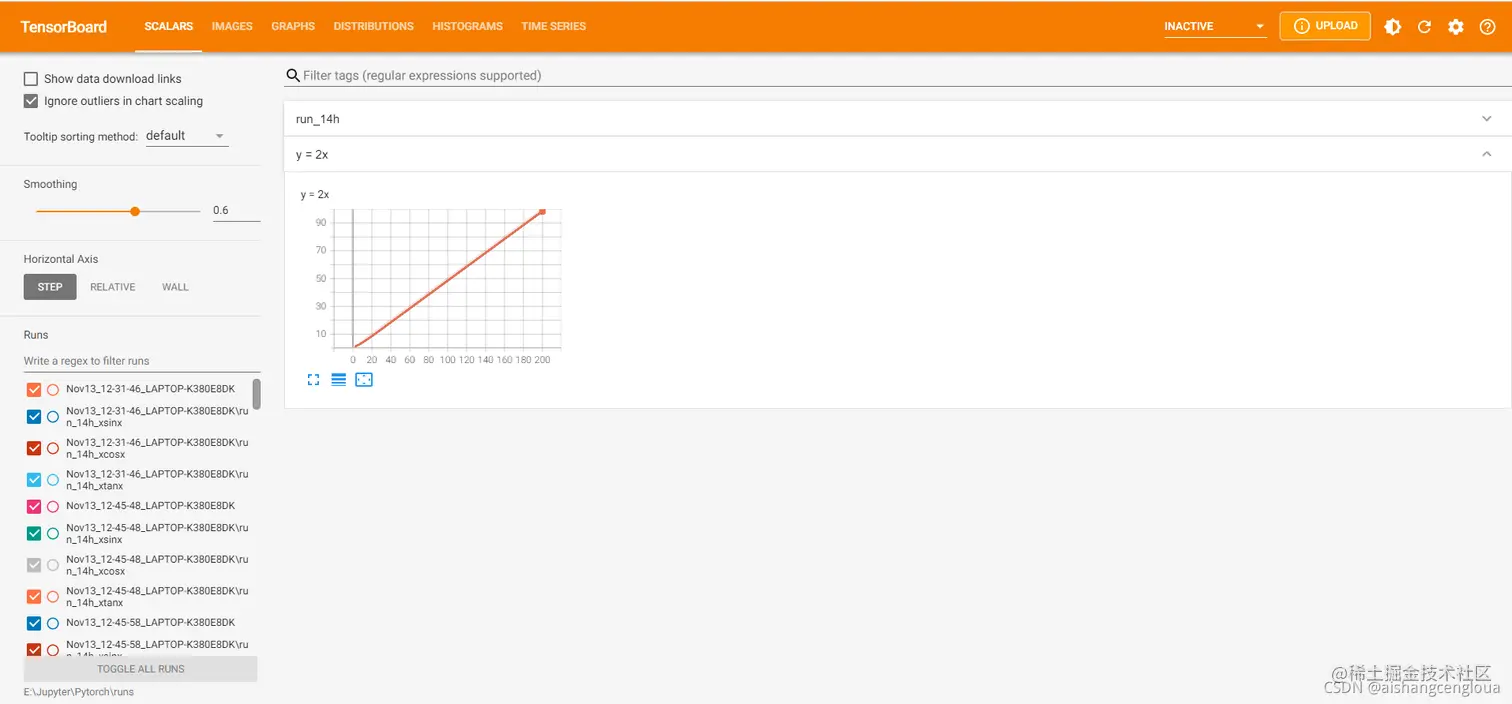
Task: Uncheck Ignore outliers in chart scaling
Action: point(31,101)
